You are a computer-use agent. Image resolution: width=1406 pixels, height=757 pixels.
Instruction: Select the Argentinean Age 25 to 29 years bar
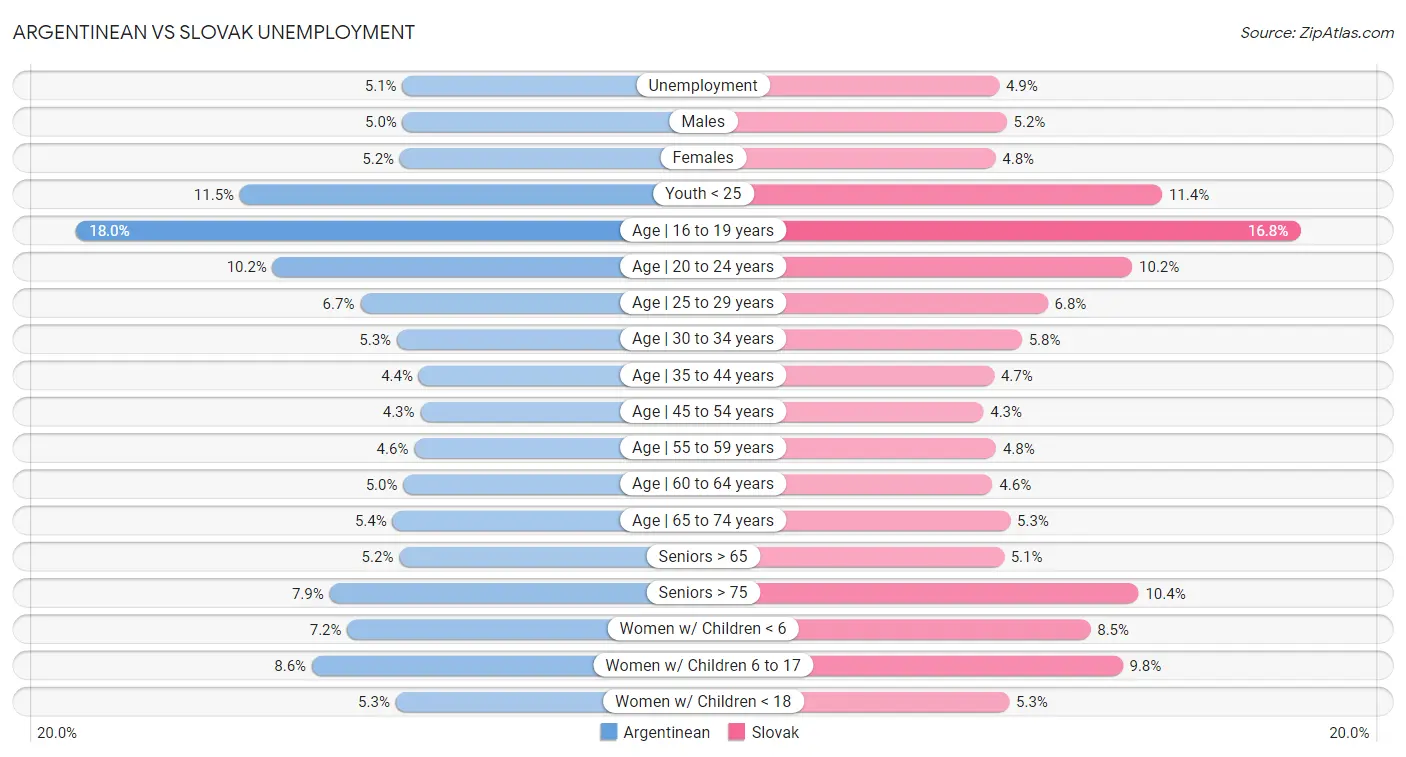491,303
